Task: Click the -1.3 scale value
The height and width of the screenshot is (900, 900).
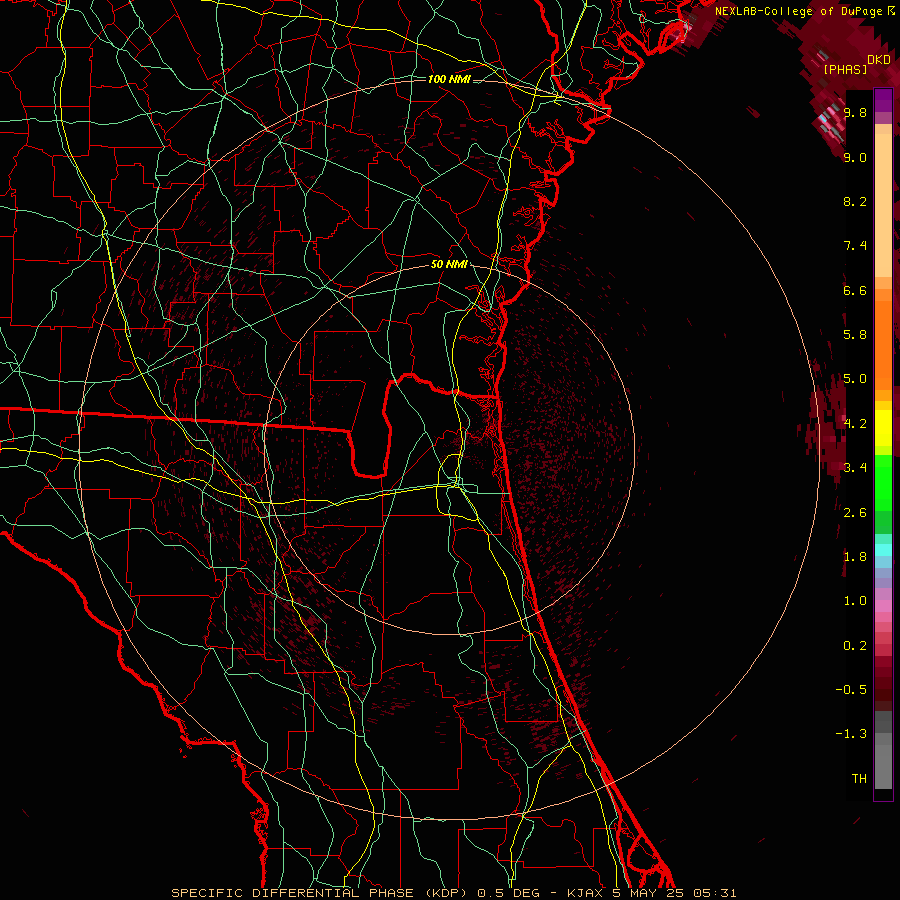Action: (851, 734)
